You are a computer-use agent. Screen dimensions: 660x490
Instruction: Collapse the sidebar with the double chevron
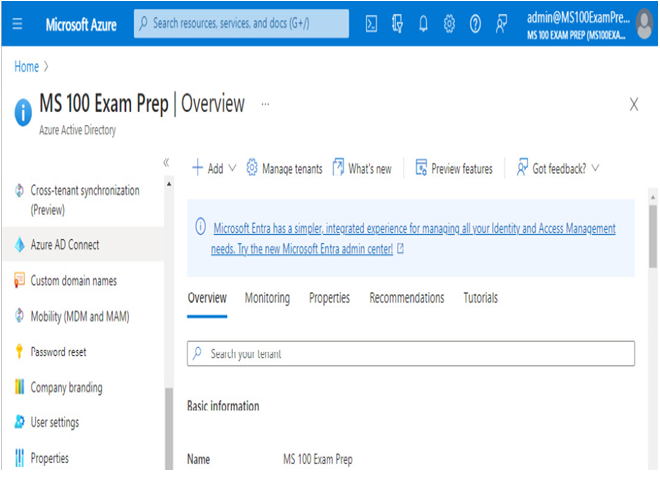click(166, 162)
